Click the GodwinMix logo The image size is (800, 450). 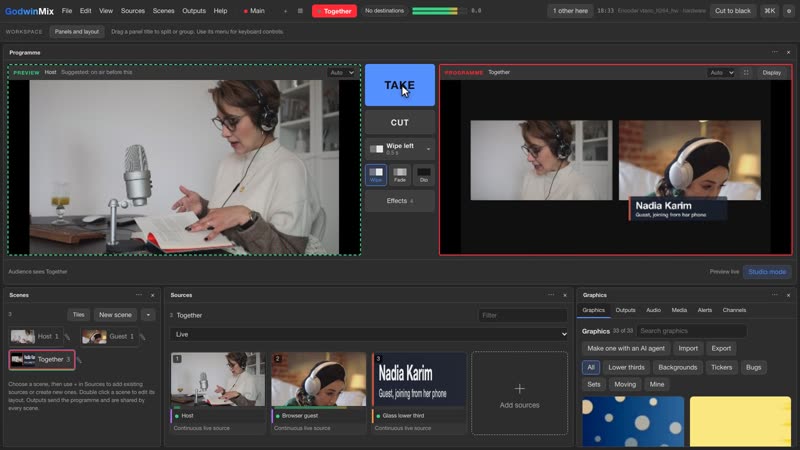tap(29, 11)
